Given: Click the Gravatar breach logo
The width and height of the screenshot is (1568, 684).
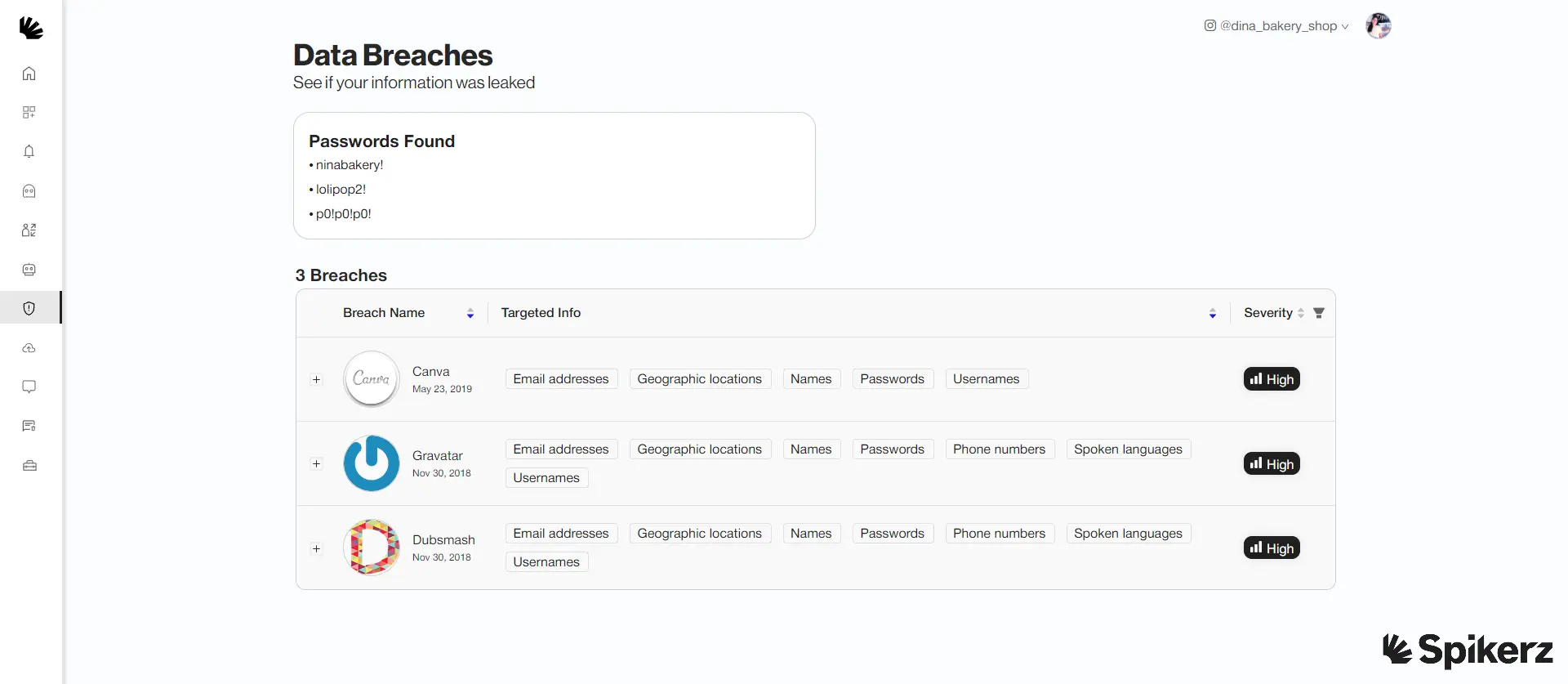Looking at the screenshot, I should click(x=372, y=463).
